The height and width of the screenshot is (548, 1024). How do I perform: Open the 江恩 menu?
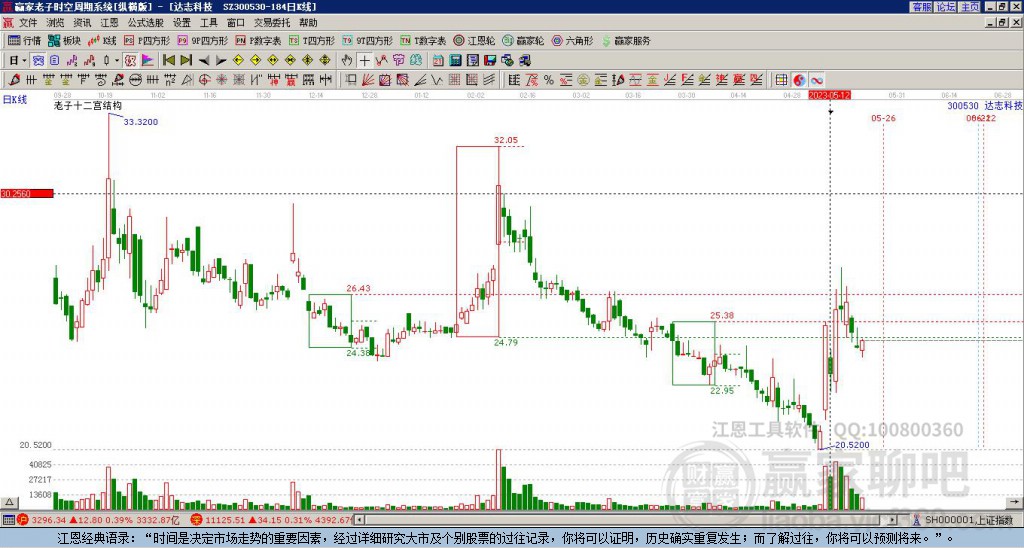pos(109,23)
